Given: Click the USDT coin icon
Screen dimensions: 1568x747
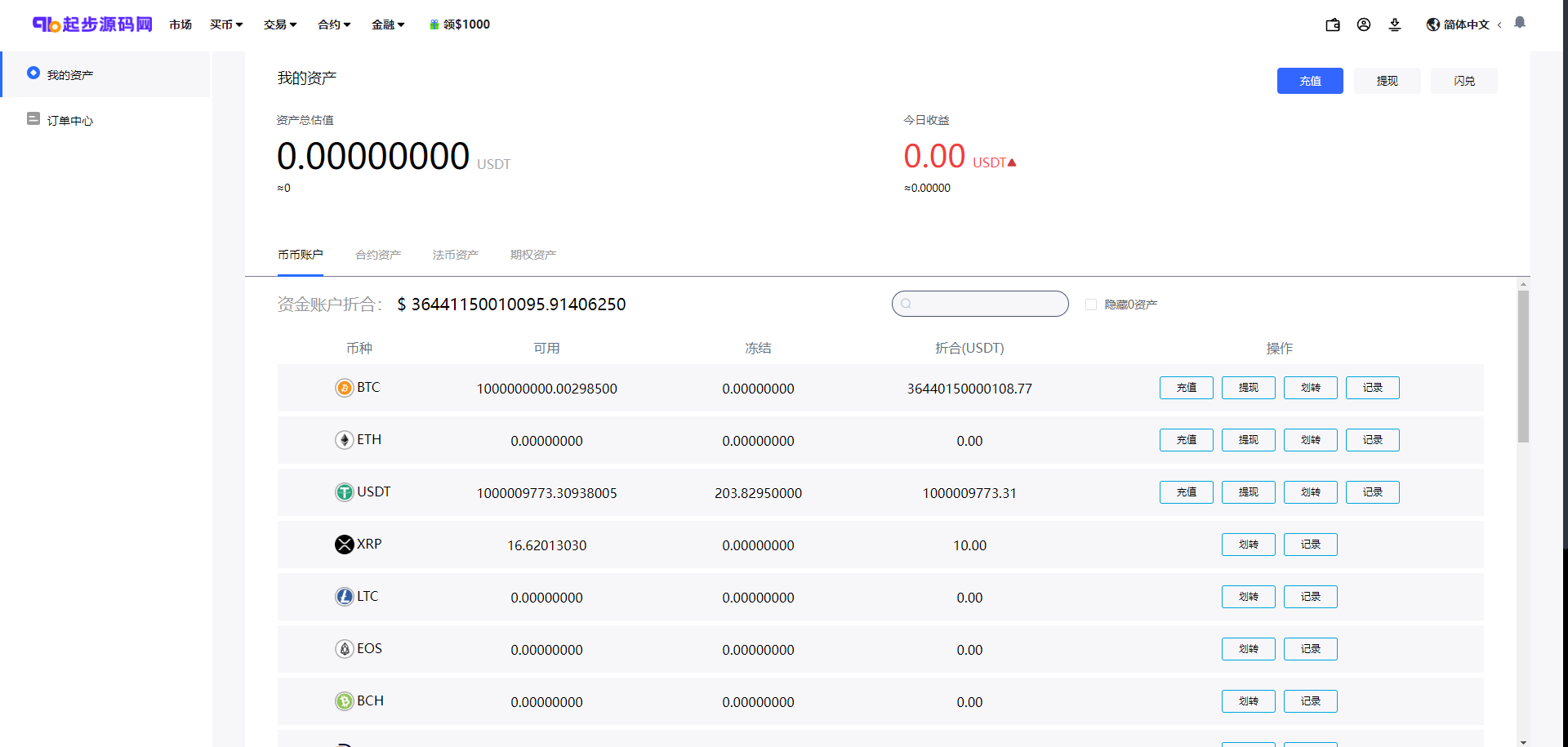Looking at the screenshot, I should pos(345,492).
